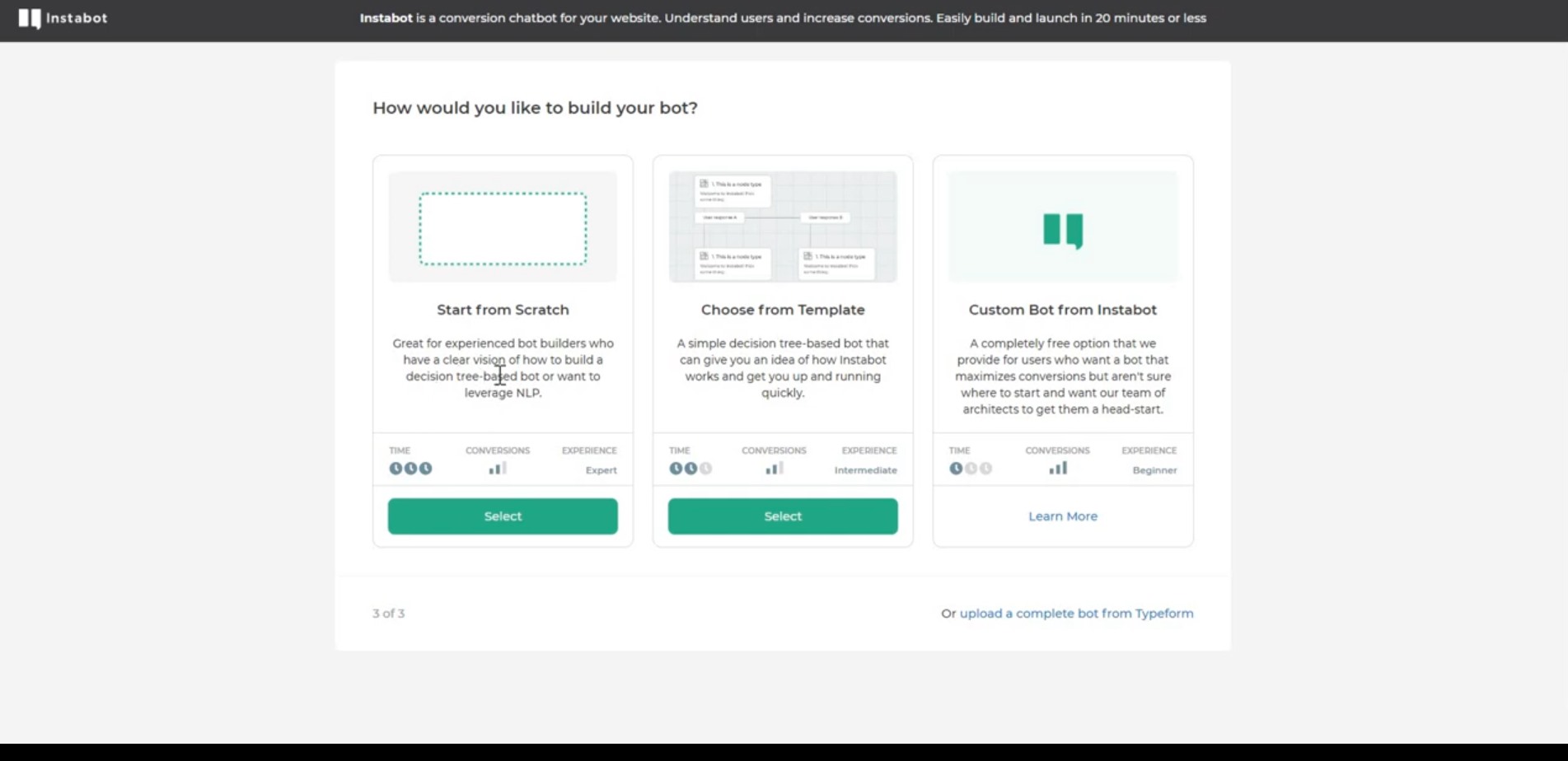The height and width of the screenshot is (761, 1568).
Task: Click the conversions bar icon for Start from Scratch
Action: [x=498, y=469]
